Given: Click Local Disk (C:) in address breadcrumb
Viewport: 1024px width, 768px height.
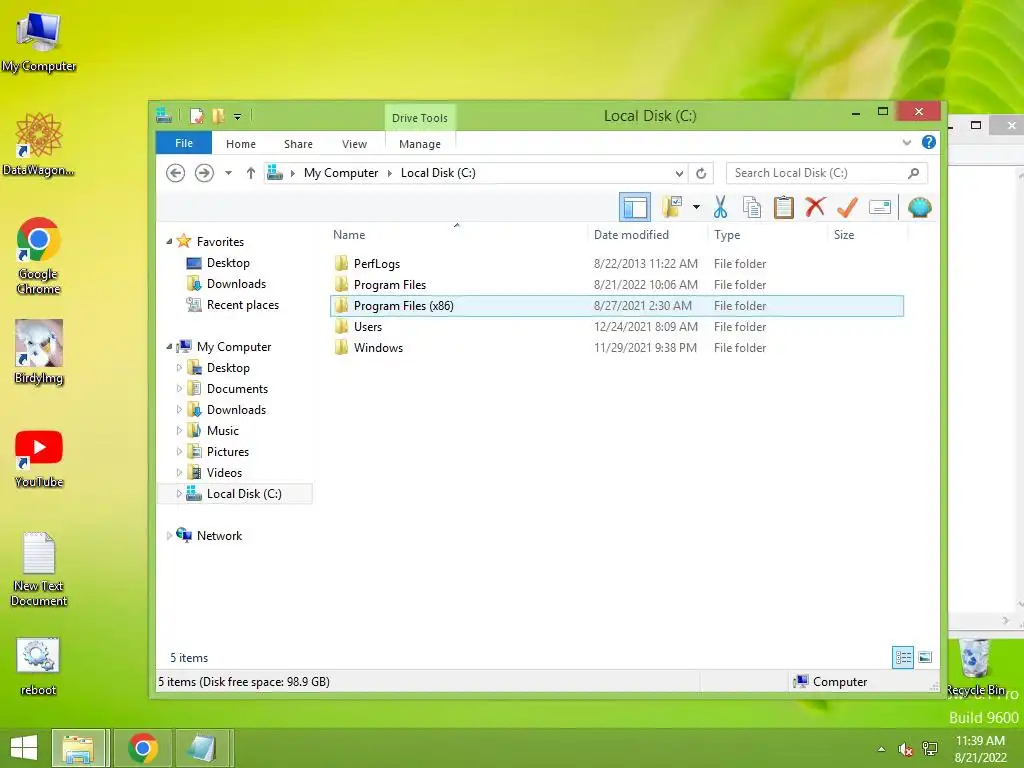Looking at the screenshot, I should (x=438, y=173).
